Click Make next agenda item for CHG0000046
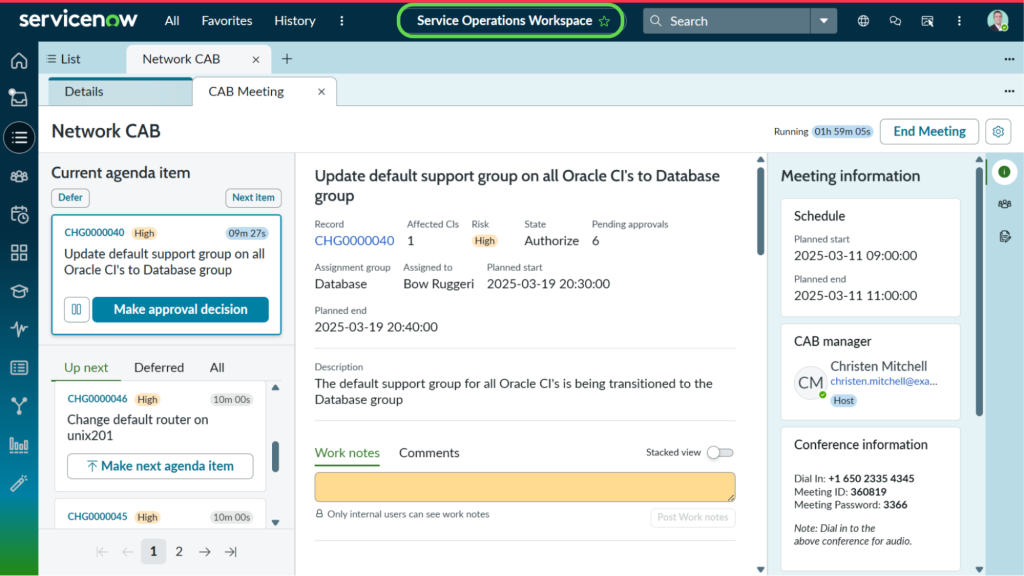 (x=160, y=466)
